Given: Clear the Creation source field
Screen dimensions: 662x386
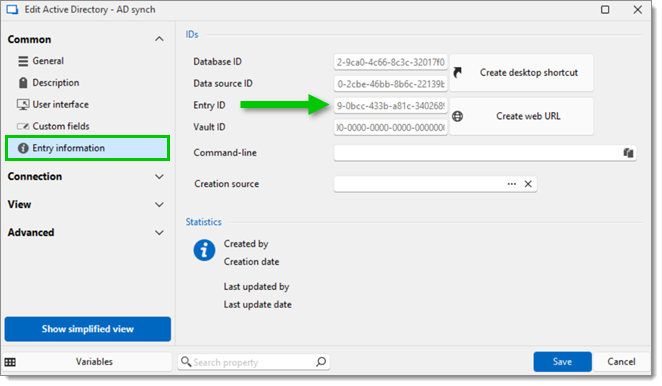Looking at the screenshot, I should pyautogui.click(x=528, y=184).
